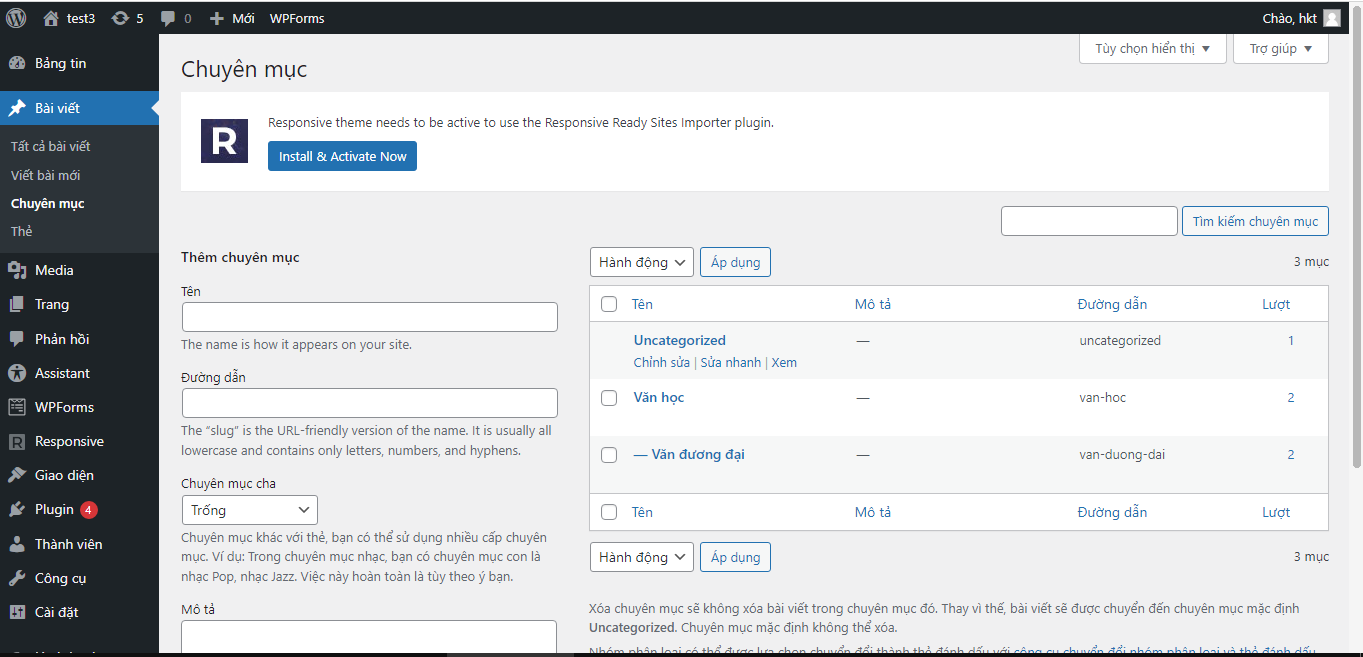Open Media library from sidebar icon
Viewport: 1363px width, 657px height.
17,270
